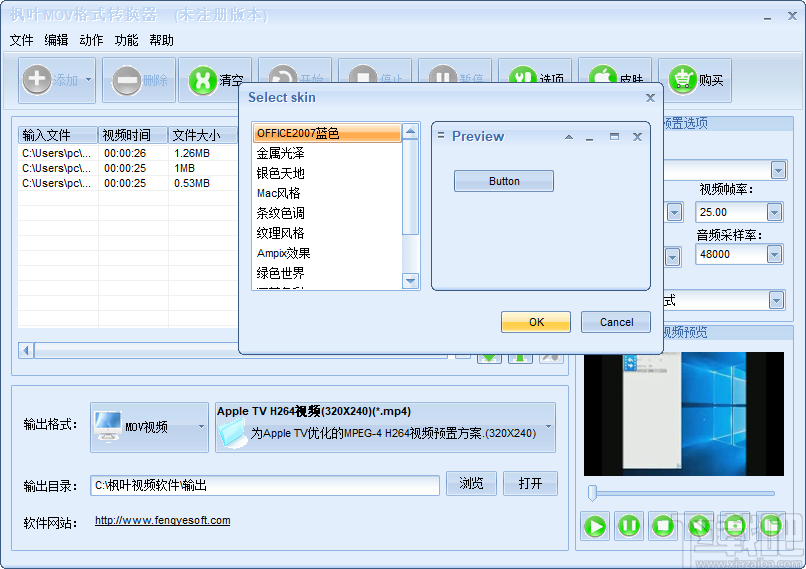Screen dimensions: 806x569
Task: Click the 视频时间 column header
Action: pyautogui.click(x=133, y=135)
